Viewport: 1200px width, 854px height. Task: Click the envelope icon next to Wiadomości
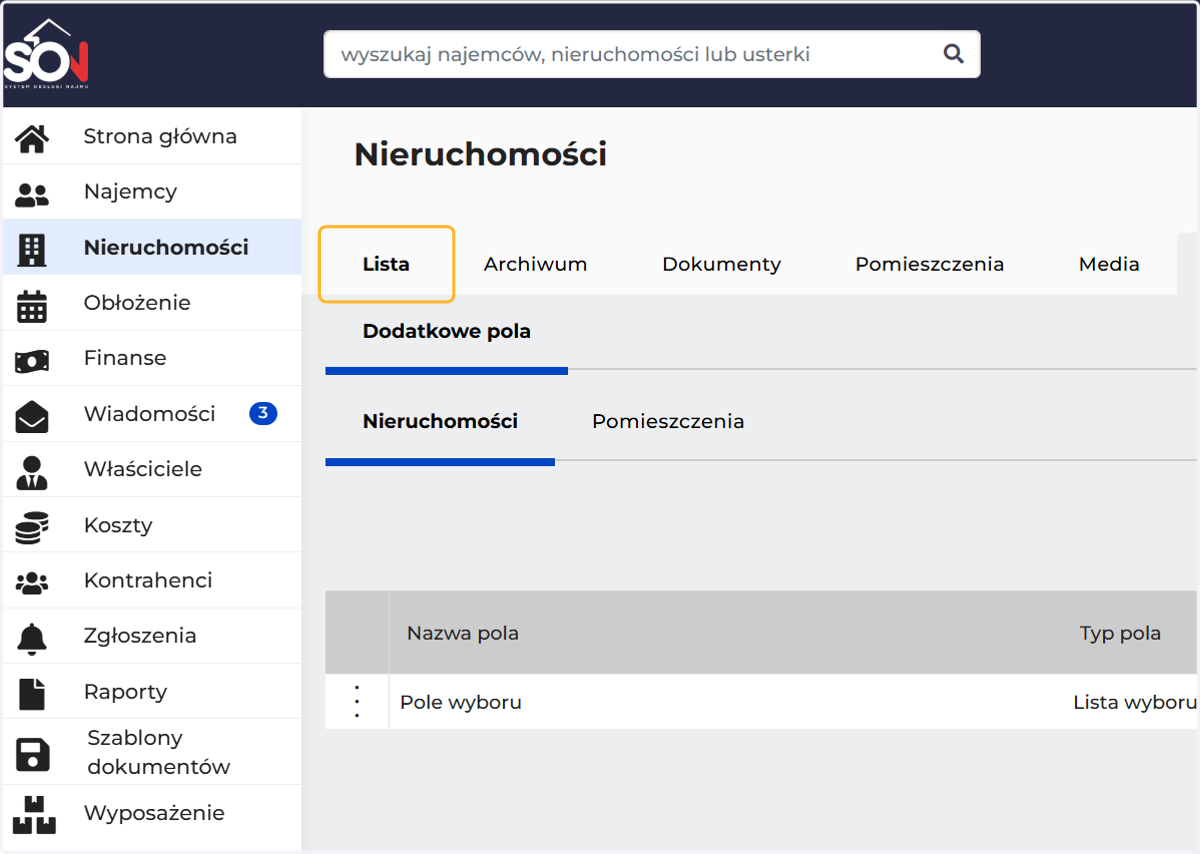32,416
